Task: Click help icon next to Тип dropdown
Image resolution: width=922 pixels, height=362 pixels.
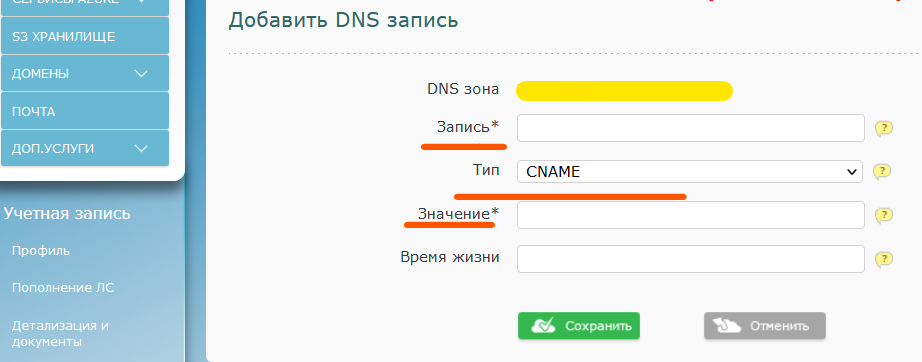Action: [881, 172]
